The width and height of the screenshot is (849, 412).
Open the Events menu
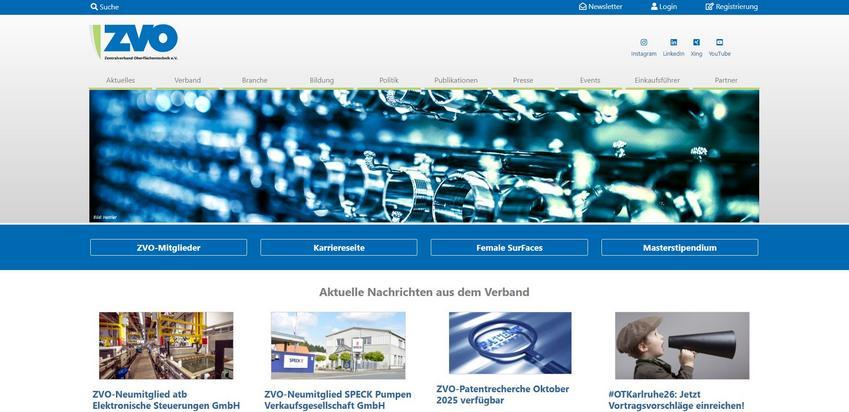coord(590,80)
